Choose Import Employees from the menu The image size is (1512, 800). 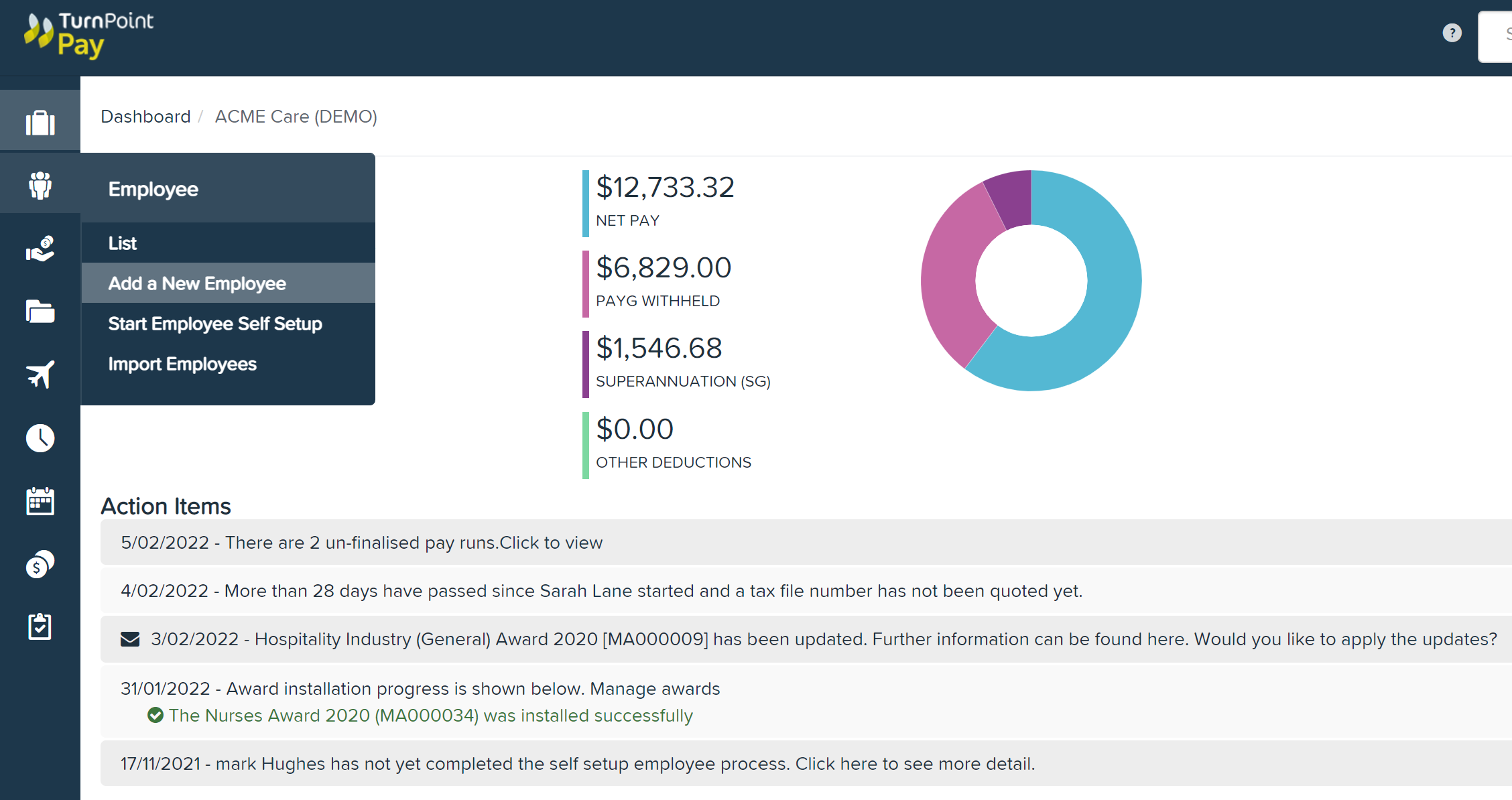tap(182, 364)
